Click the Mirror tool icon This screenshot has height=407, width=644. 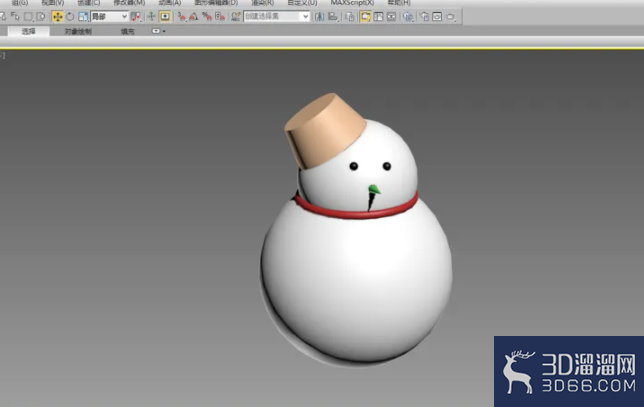click(x=319, y=16)
